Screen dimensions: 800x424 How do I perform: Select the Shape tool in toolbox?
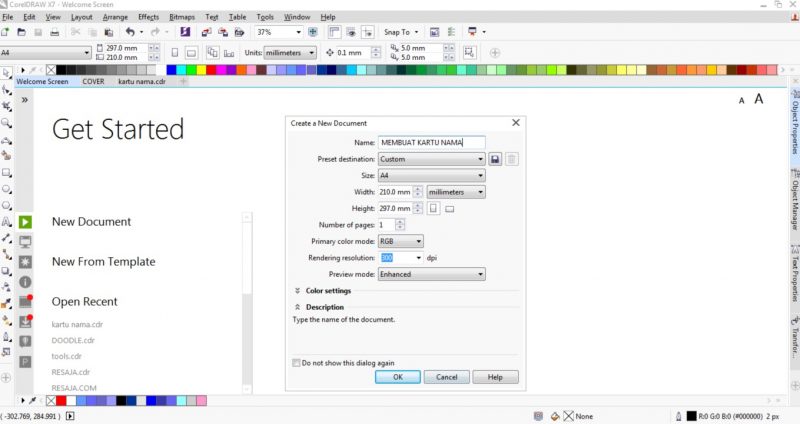click(x=6, y=90)
